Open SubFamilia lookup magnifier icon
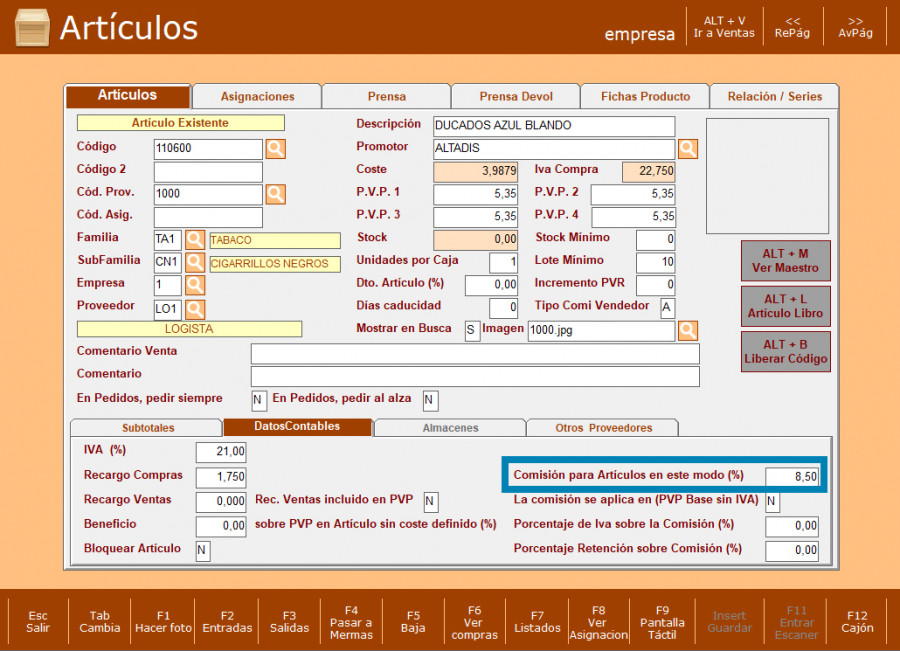The height and width of the screenshot is (651, 900). [195, 263]
